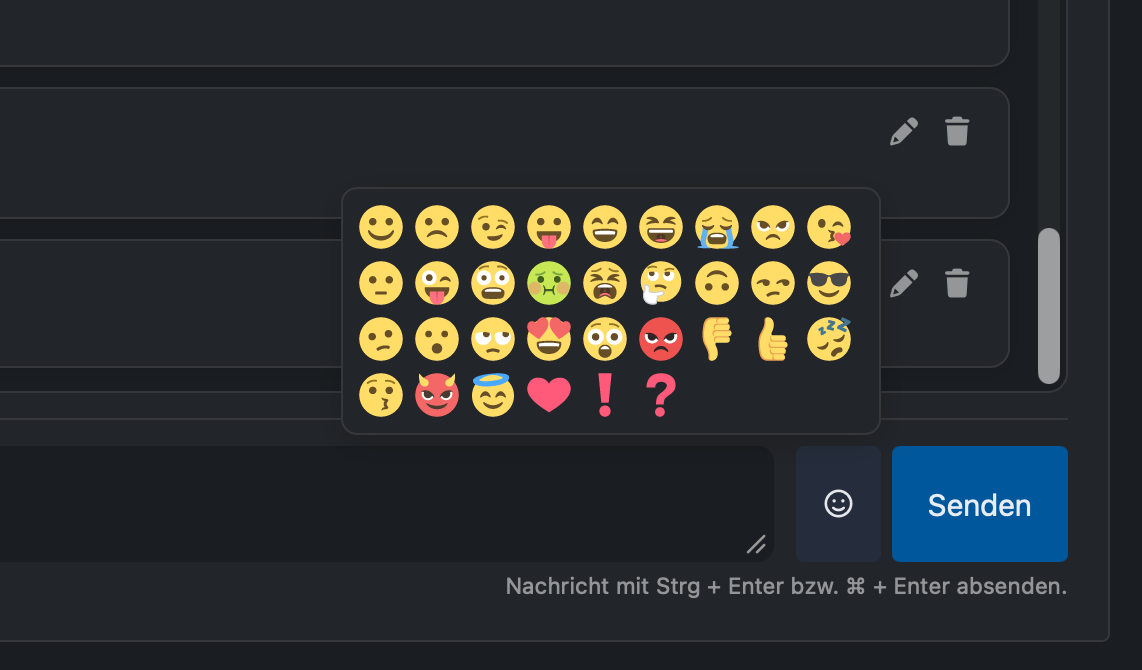Choose the sleeping face emoji
Viewport: 1142px width, 670px height.
(x=829, y=339)
